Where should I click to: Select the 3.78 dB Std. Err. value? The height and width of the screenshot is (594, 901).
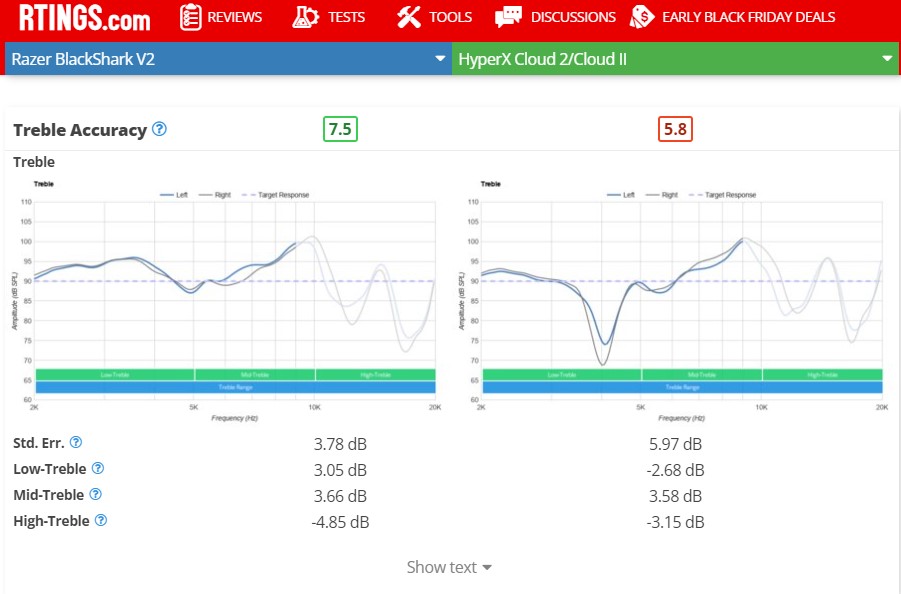[x=340, y=444]
